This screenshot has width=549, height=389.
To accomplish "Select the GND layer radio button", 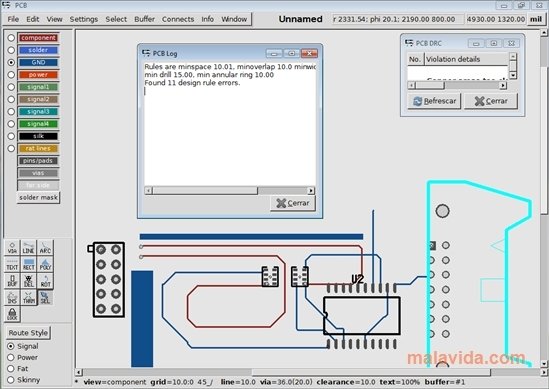I will click(11, 62).
